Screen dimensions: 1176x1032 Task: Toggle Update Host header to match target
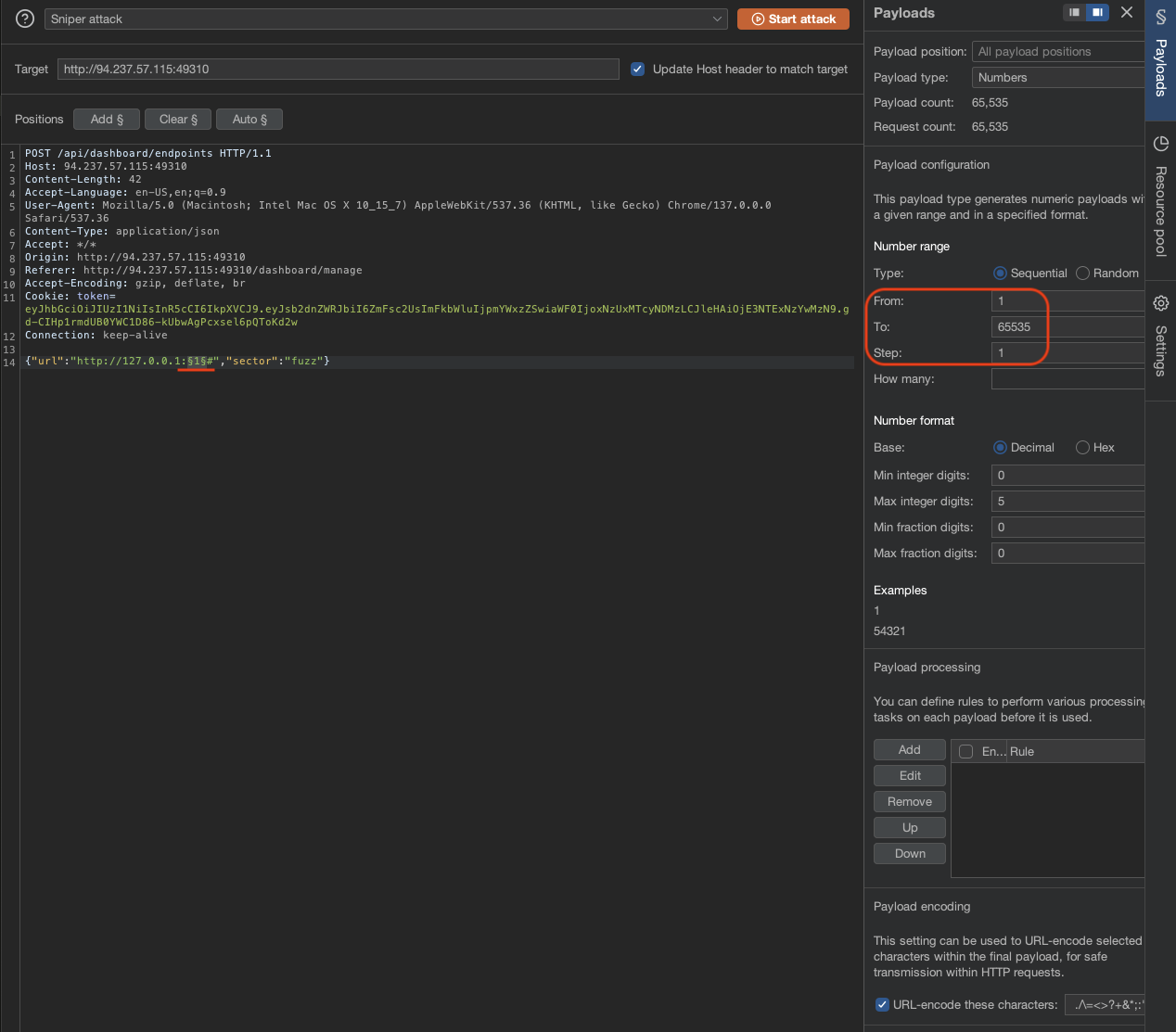point(637,69)
